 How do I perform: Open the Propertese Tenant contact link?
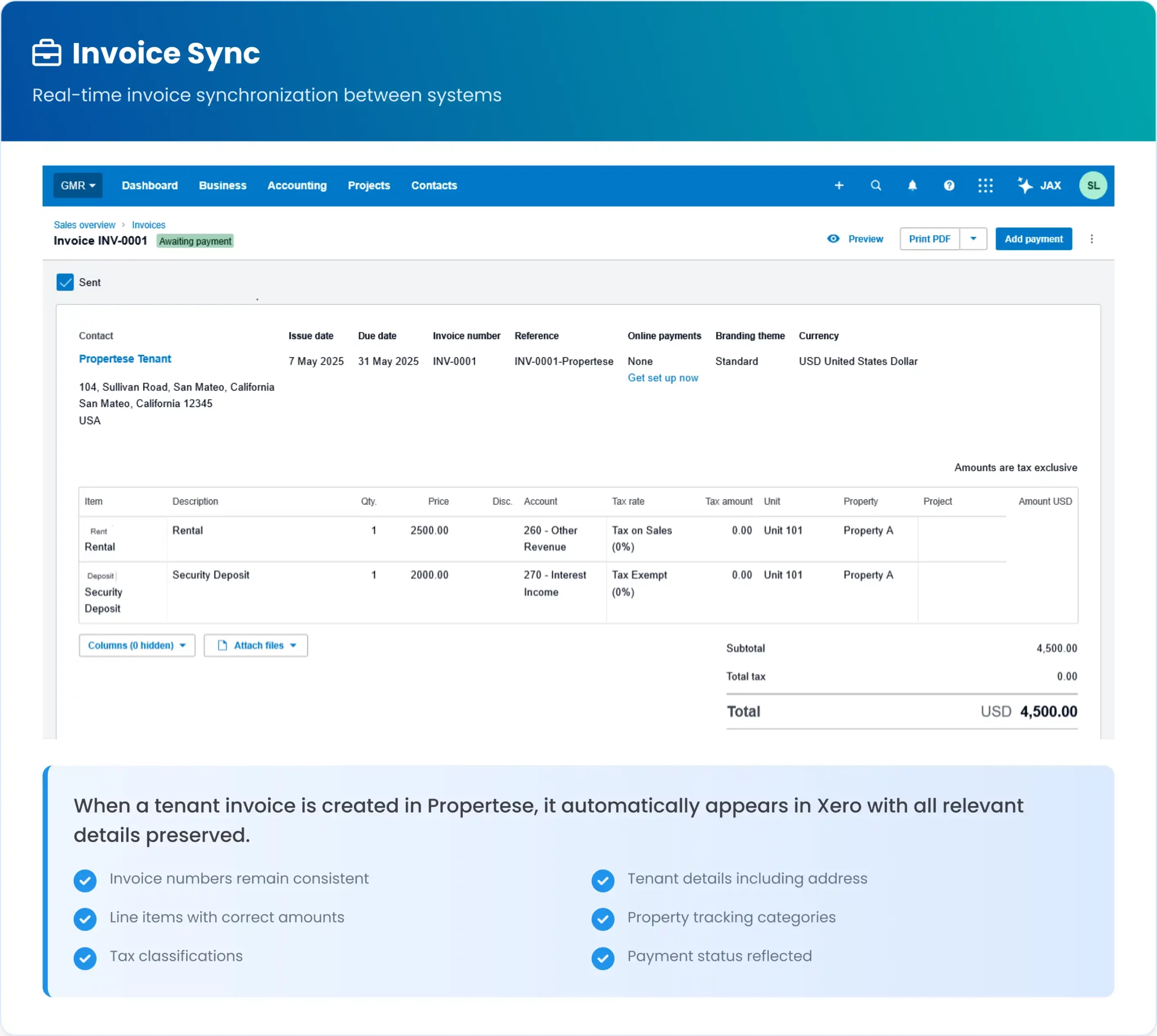[125, 358]
